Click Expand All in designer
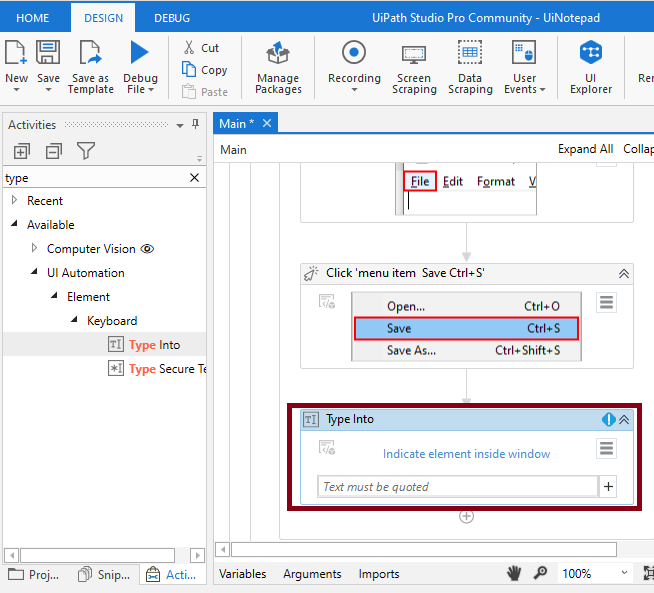 point(585,149)
